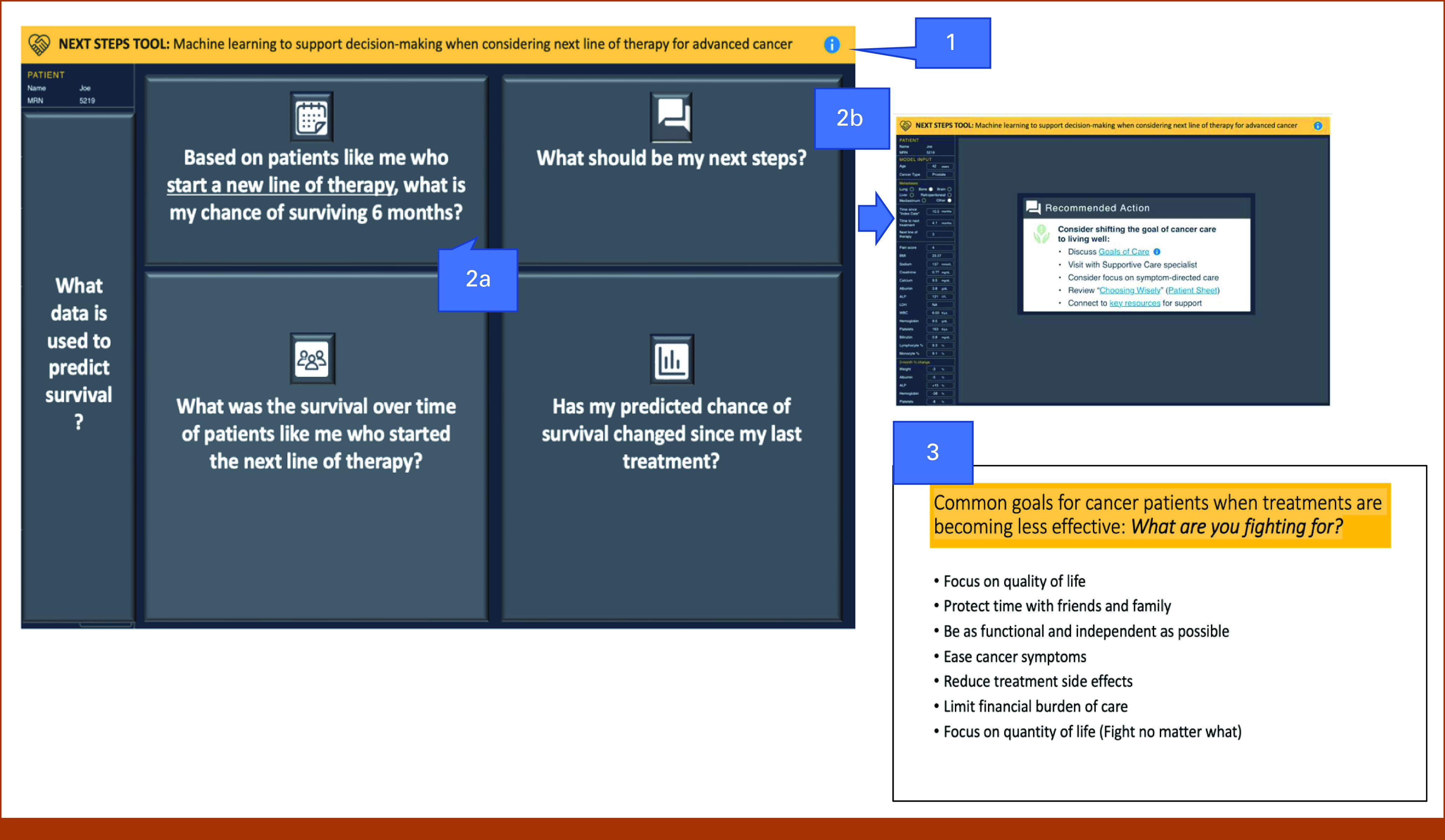Image resolution: width=1445 pixels, height=840 pixels.
Task: Select the Liver metastases radio button
Action: (x=912, y=195)
